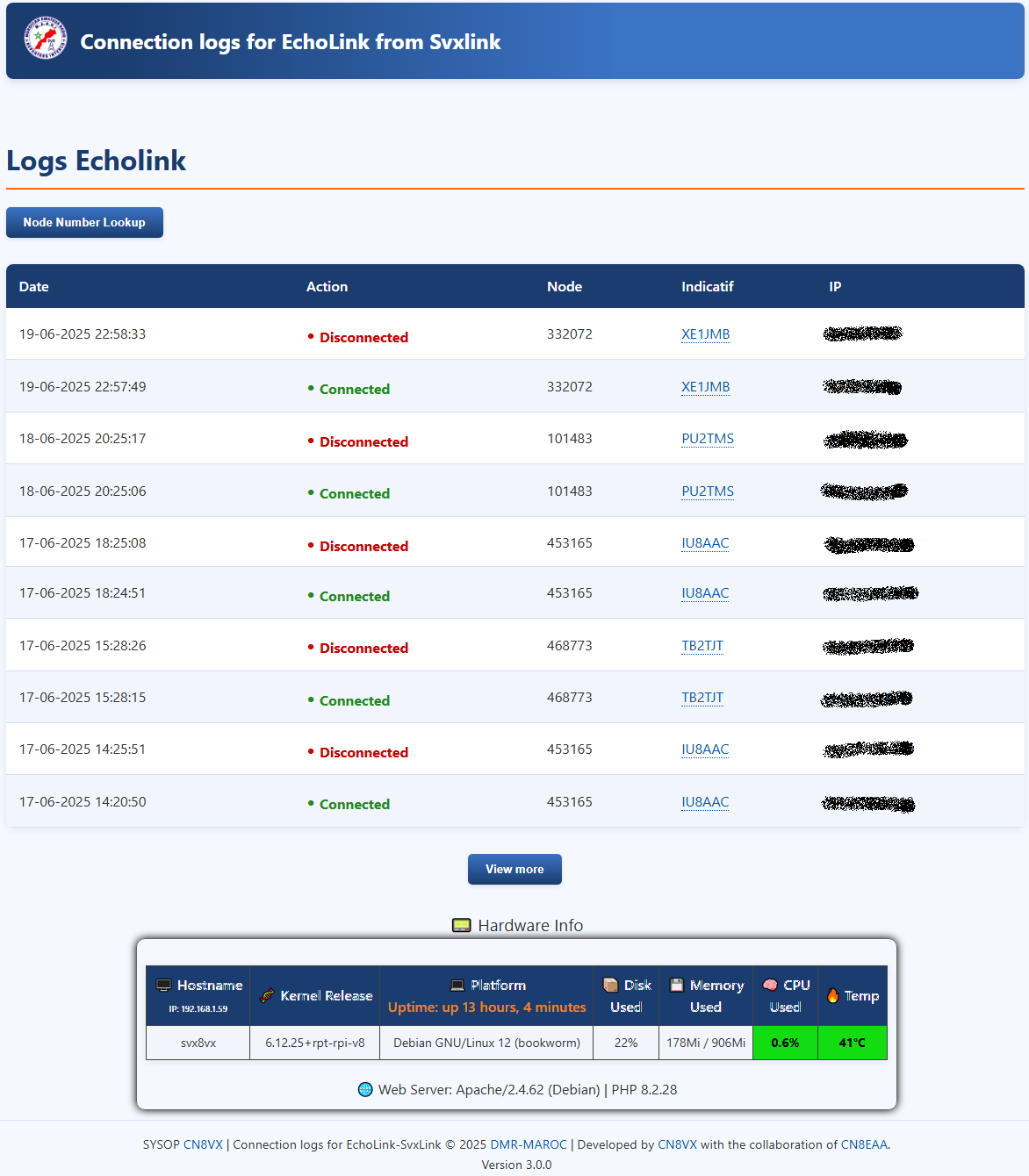Click the Memory Used floppy icon
The image size is (1029, 1176).
[677, 986]
